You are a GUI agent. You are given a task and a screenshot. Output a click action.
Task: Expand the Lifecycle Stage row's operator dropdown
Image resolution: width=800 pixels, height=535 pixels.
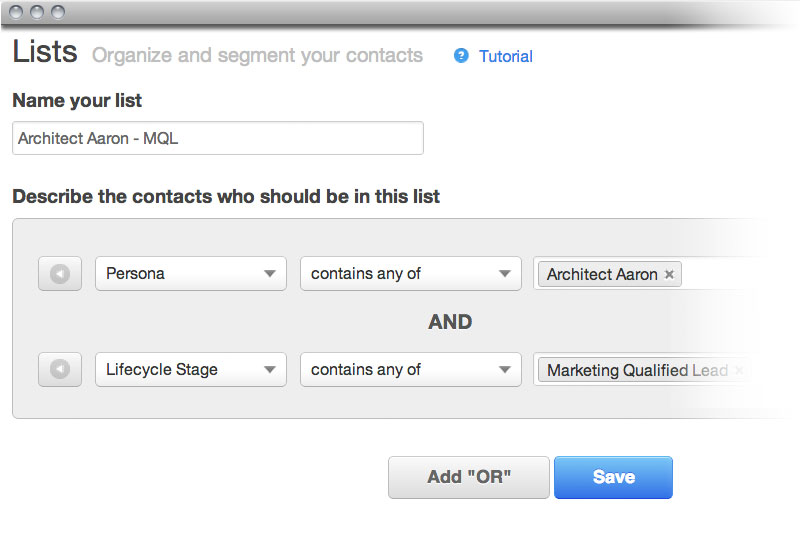[410, 370]
